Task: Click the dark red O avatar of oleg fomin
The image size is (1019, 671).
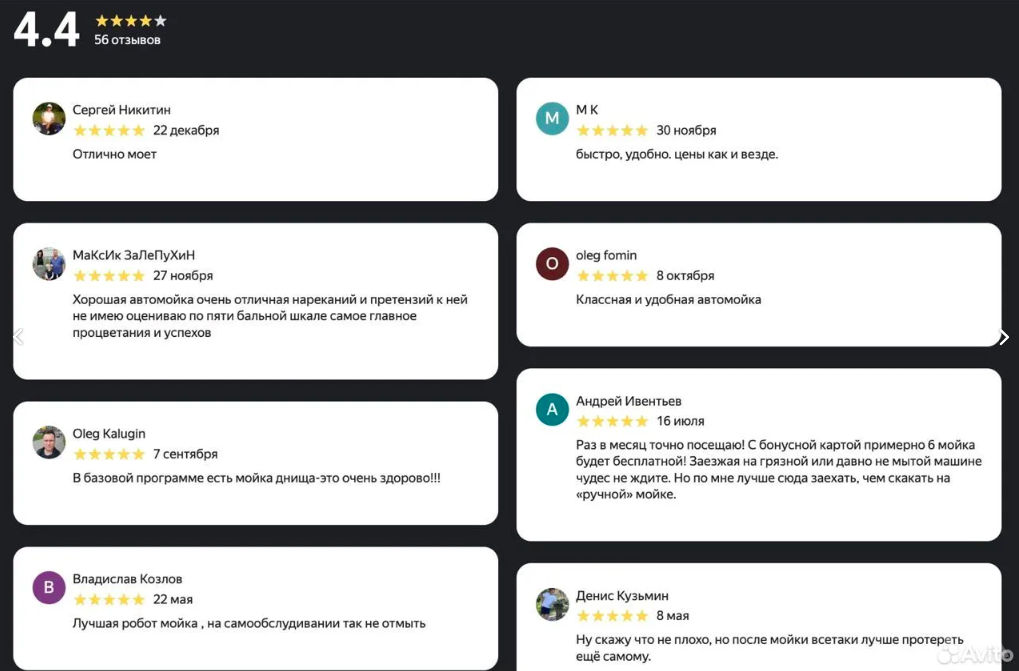Action: (x=552, y=264)
